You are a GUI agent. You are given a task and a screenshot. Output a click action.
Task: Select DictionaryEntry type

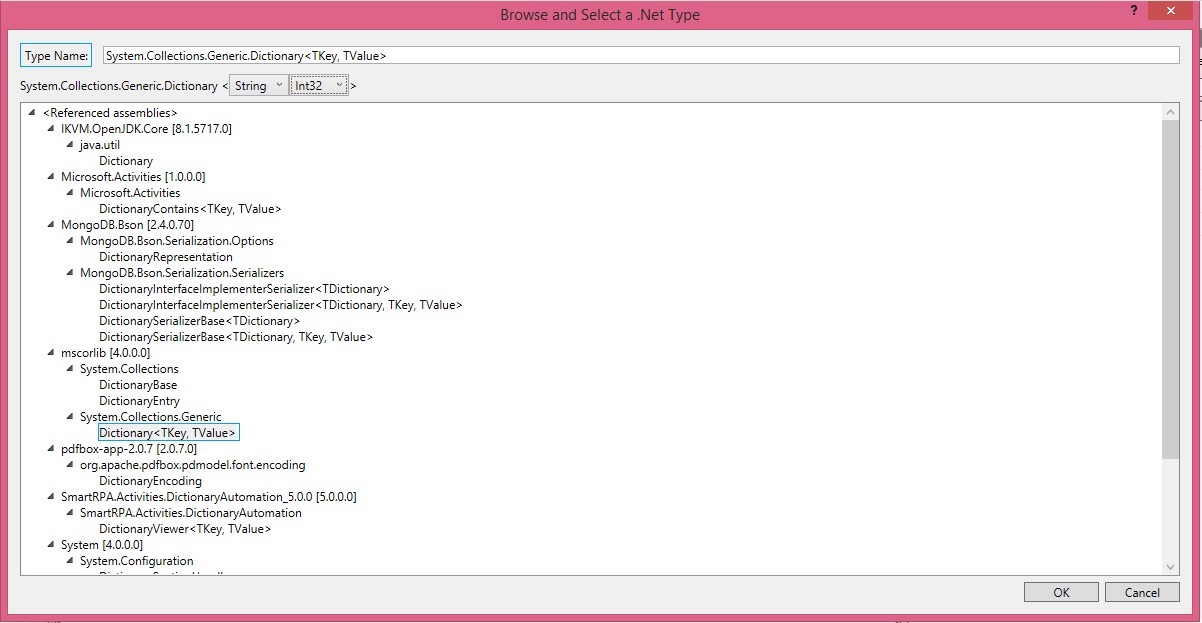point(139,401)
